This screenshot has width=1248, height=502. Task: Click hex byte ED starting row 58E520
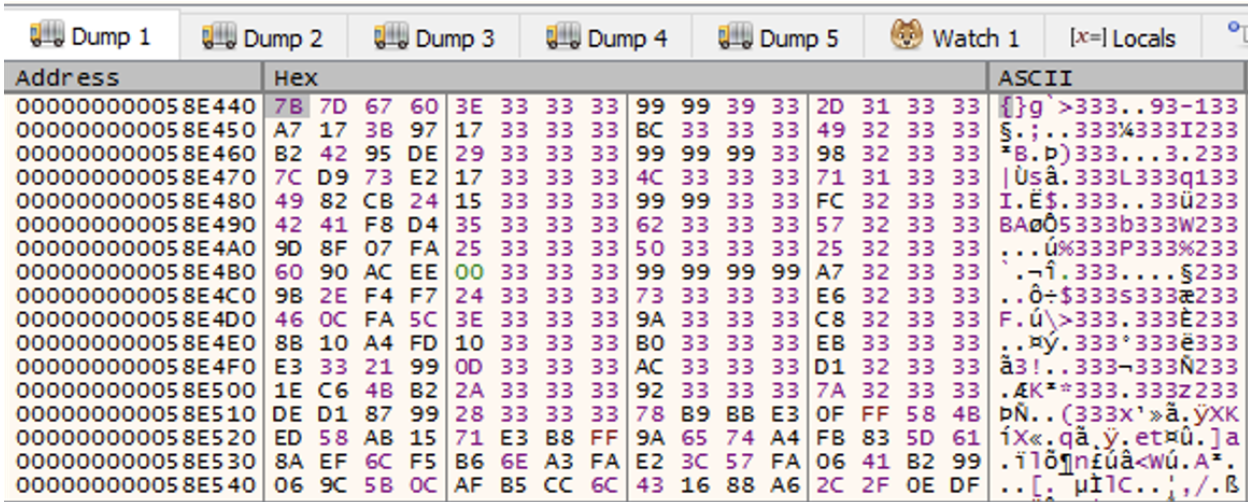coord(288,440)
